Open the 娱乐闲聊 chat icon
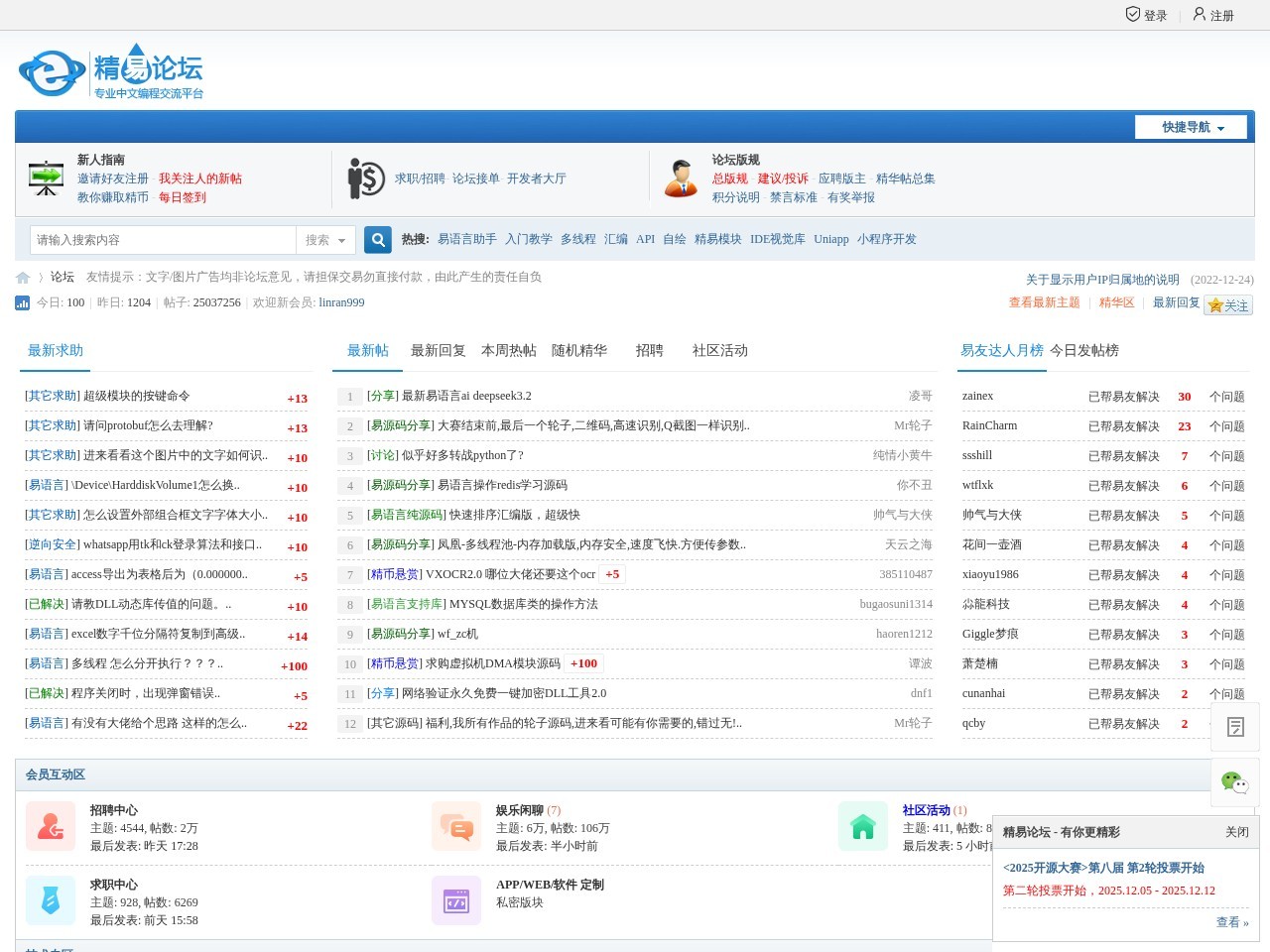This screenshot has width=1270, height=952. (x=456, y=826)
